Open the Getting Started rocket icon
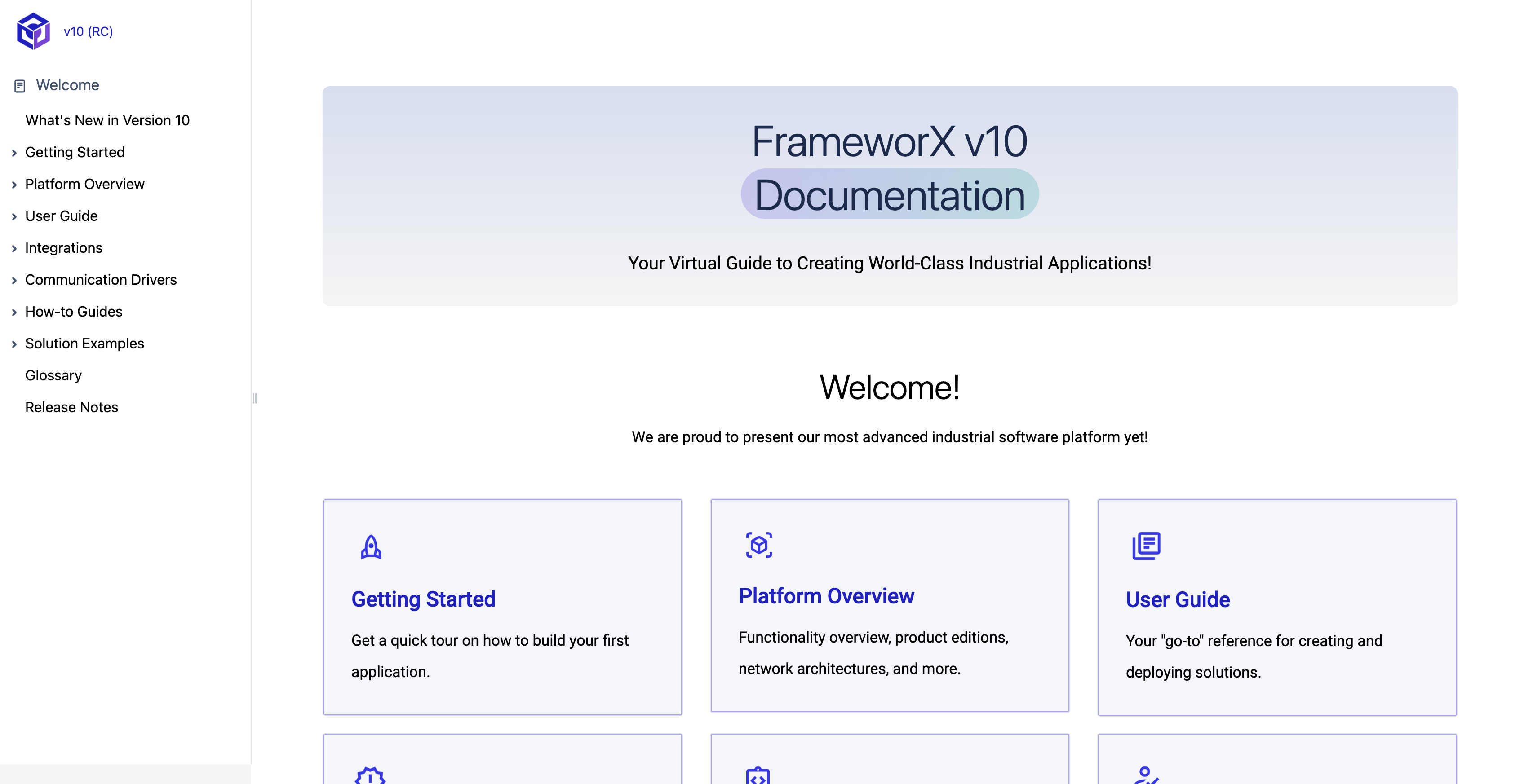Viewport: 1533px width, 784px height. point(371,546)
